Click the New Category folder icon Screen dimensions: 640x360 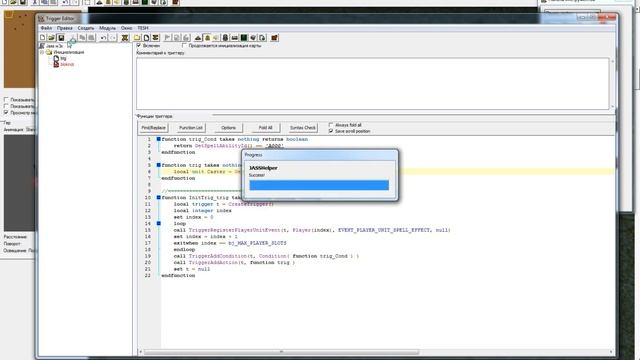click(x=137, y=38)
